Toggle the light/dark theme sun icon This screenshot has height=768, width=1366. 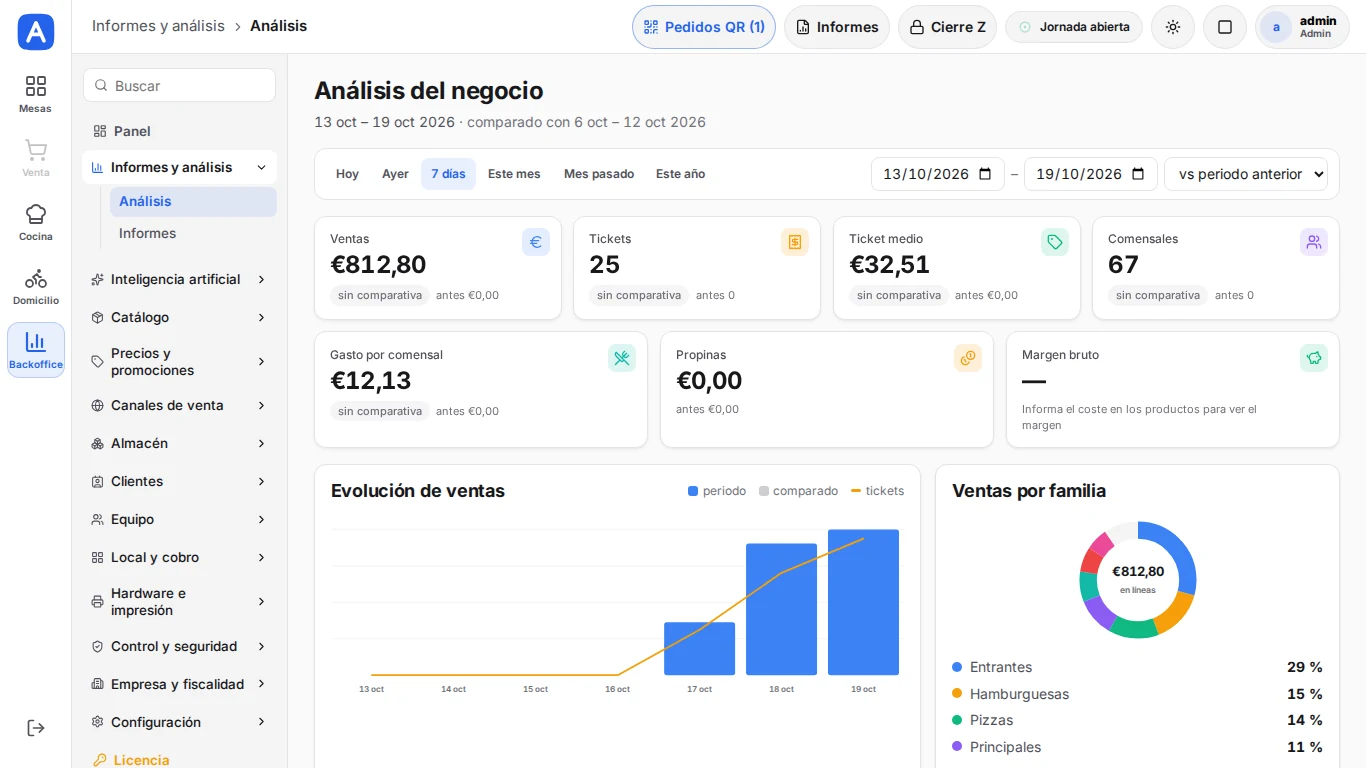click(1173, 27)
